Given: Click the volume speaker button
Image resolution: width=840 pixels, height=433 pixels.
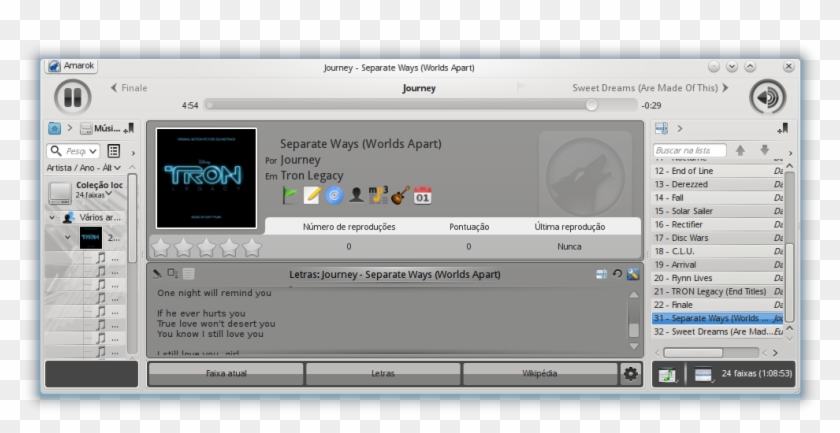Looking at the screenshot, I should (x=767, y=97).
